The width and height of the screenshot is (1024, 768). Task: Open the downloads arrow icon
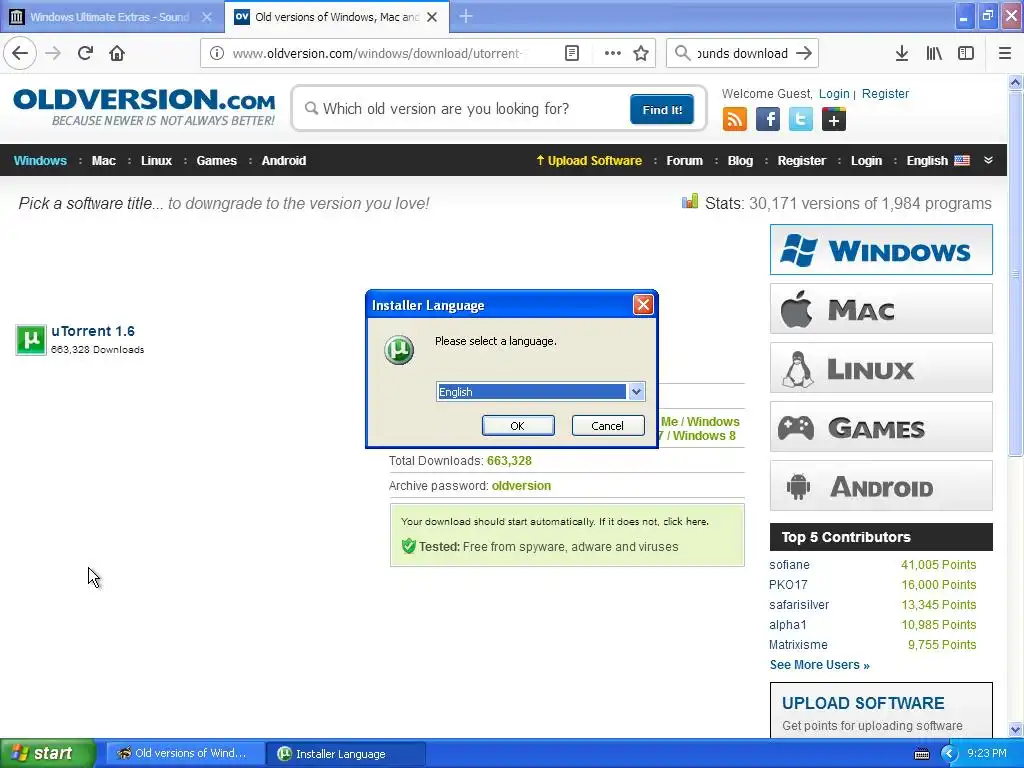pos(902,53)
